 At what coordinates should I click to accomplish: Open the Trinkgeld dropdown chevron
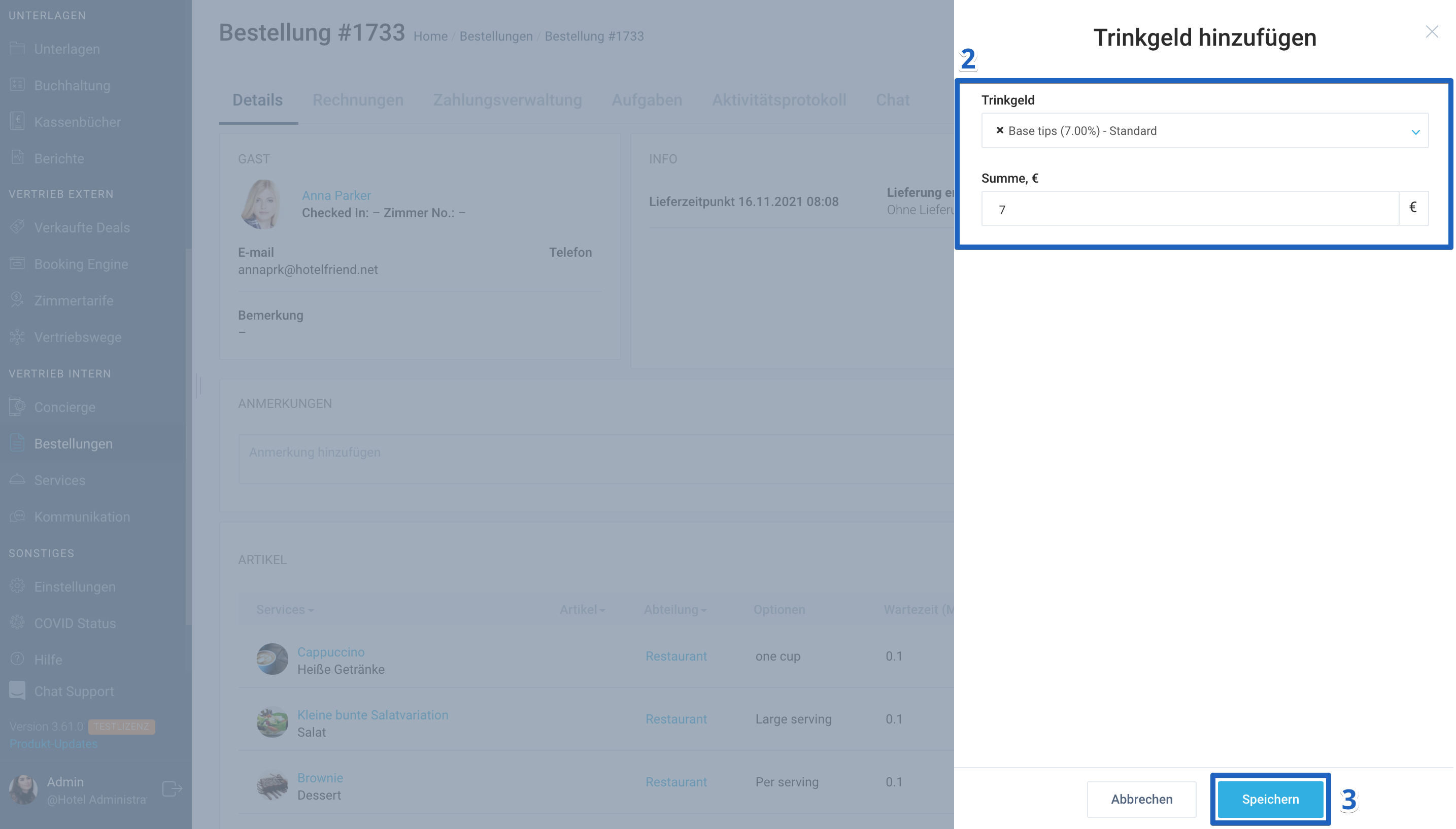[1415, 131]
